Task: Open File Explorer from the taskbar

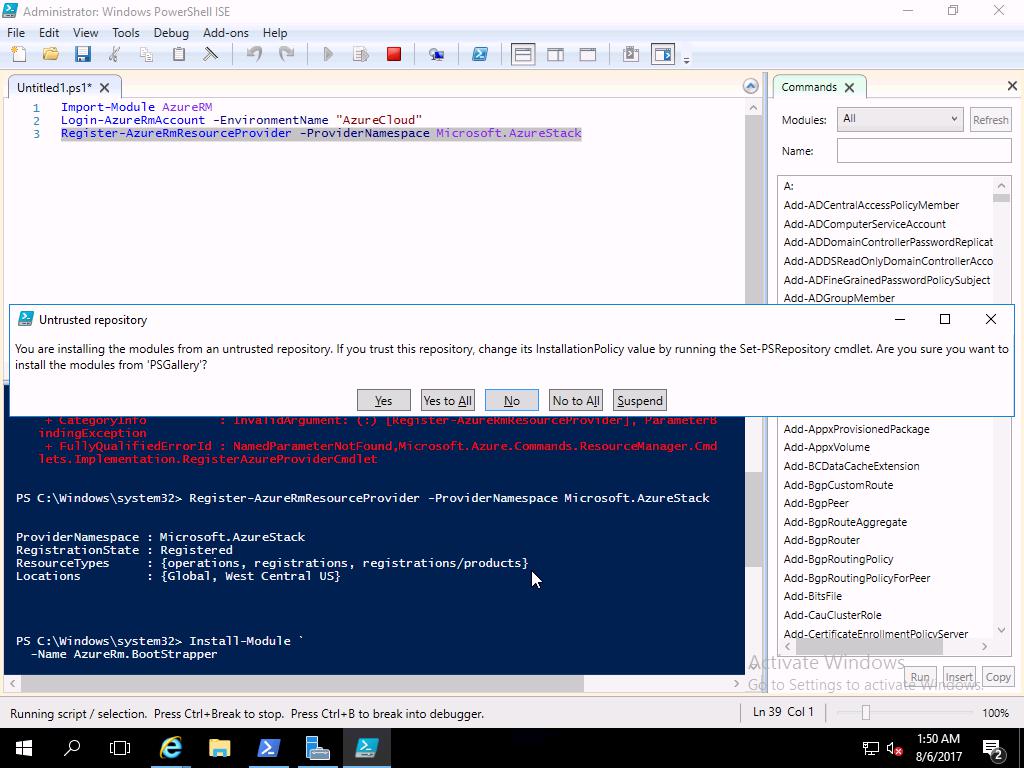Action: [220, 748]
